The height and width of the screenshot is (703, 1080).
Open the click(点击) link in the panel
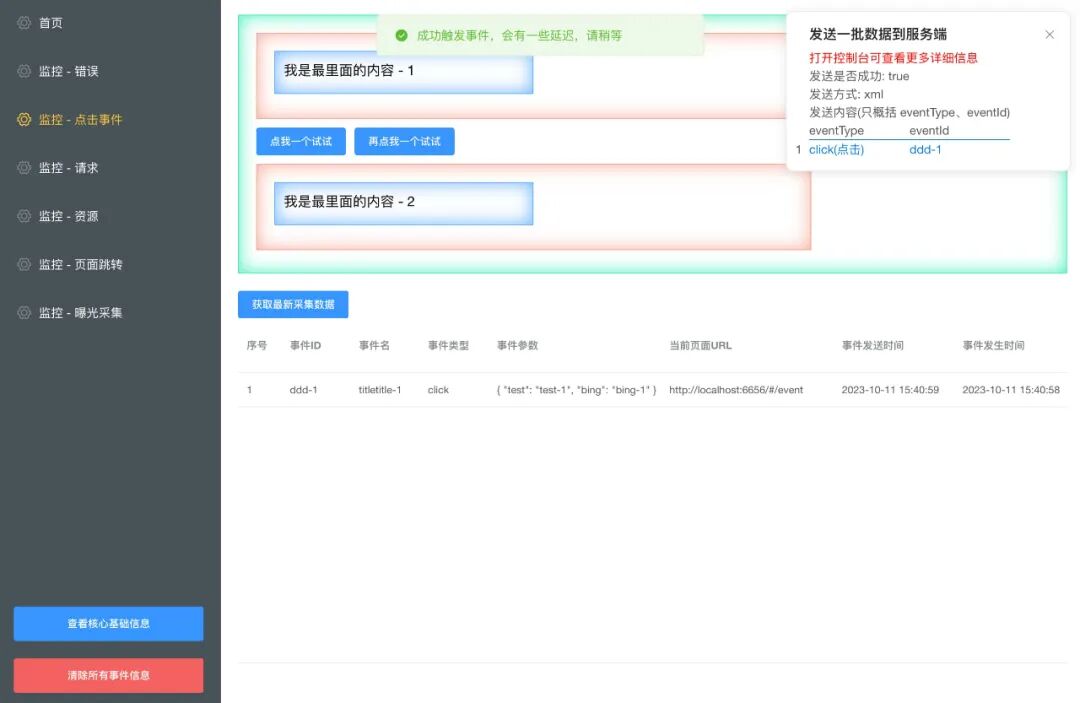(838, 149)
